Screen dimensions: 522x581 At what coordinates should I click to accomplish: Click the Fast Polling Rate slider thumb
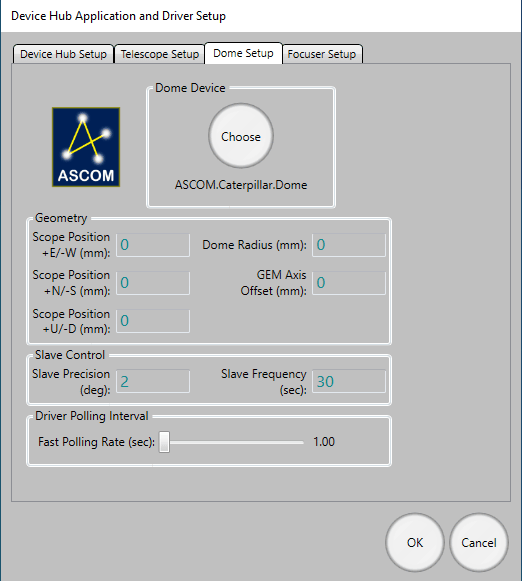tap(164, 442)
